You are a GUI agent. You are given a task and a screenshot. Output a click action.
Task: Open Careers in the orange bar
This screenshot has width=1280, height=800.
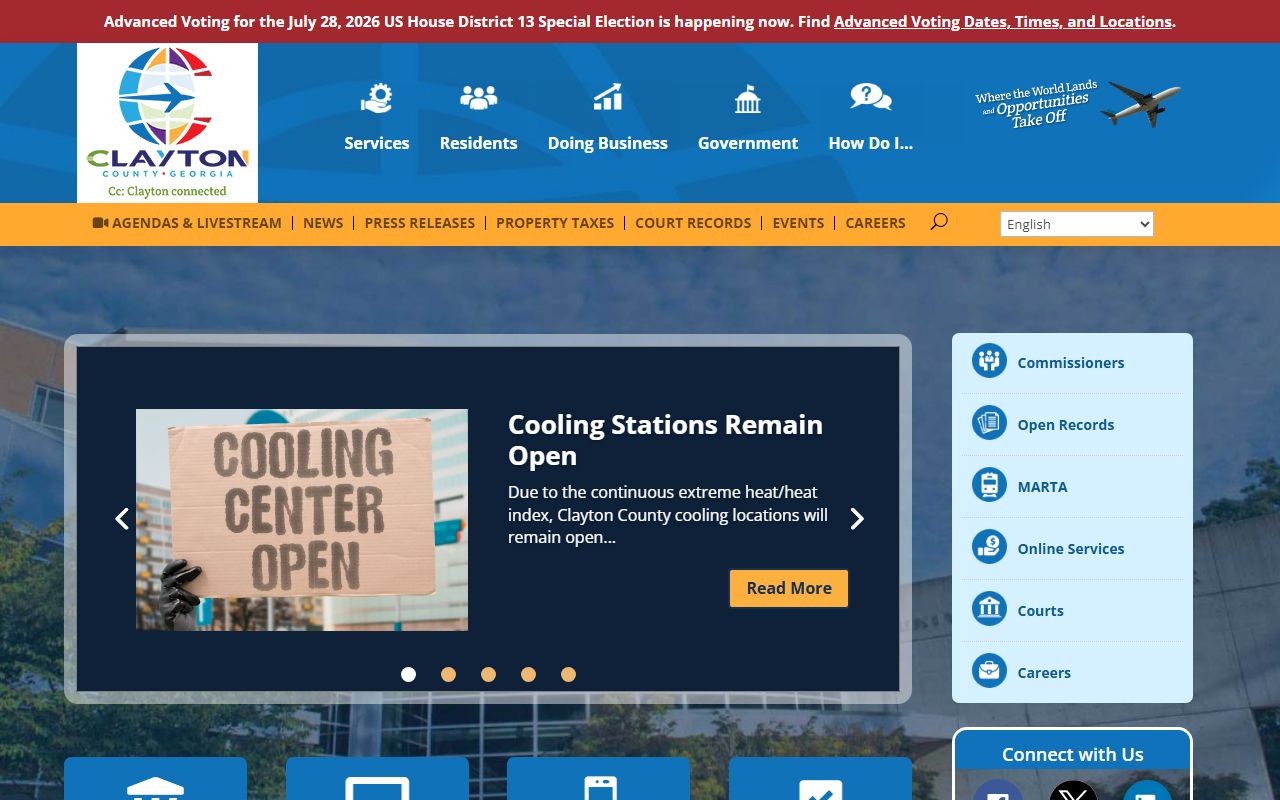click(x=875, y=223)
